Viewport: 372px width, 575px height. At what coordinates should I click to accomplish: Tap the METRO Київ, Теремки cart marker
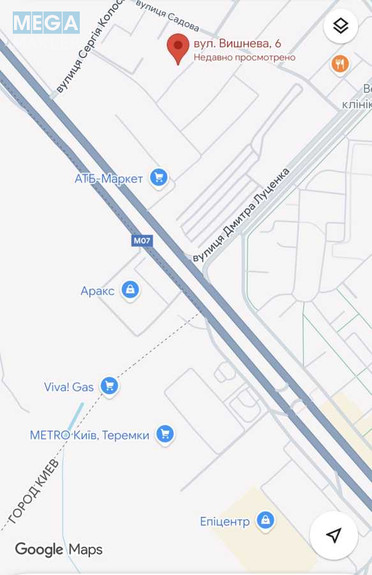pyautogui.click(x=165, y=435)
